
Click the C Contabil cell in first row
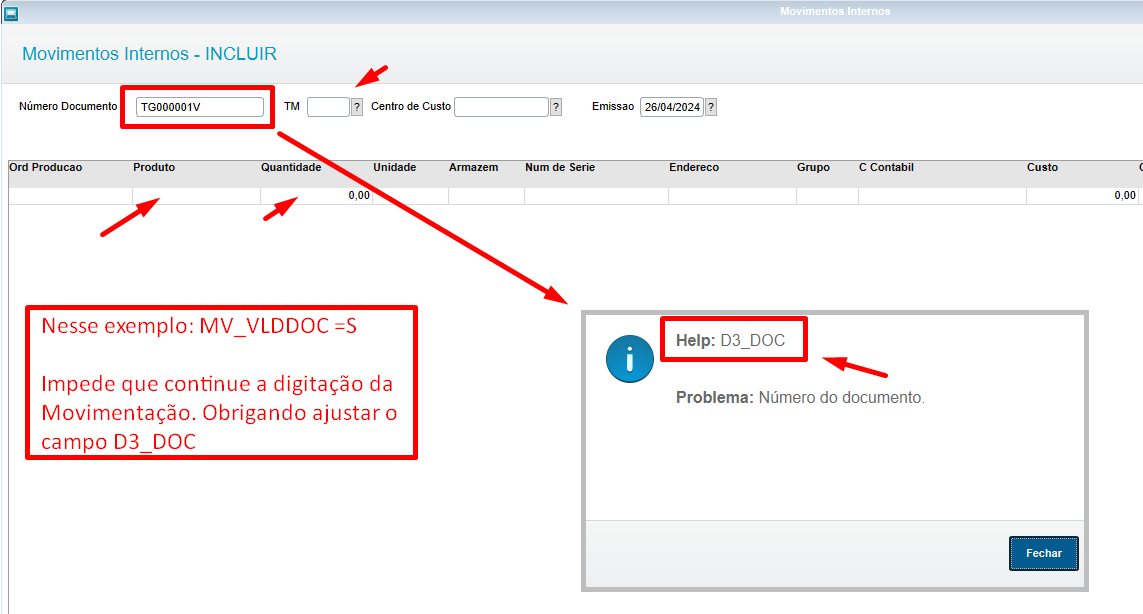point(942,195)
